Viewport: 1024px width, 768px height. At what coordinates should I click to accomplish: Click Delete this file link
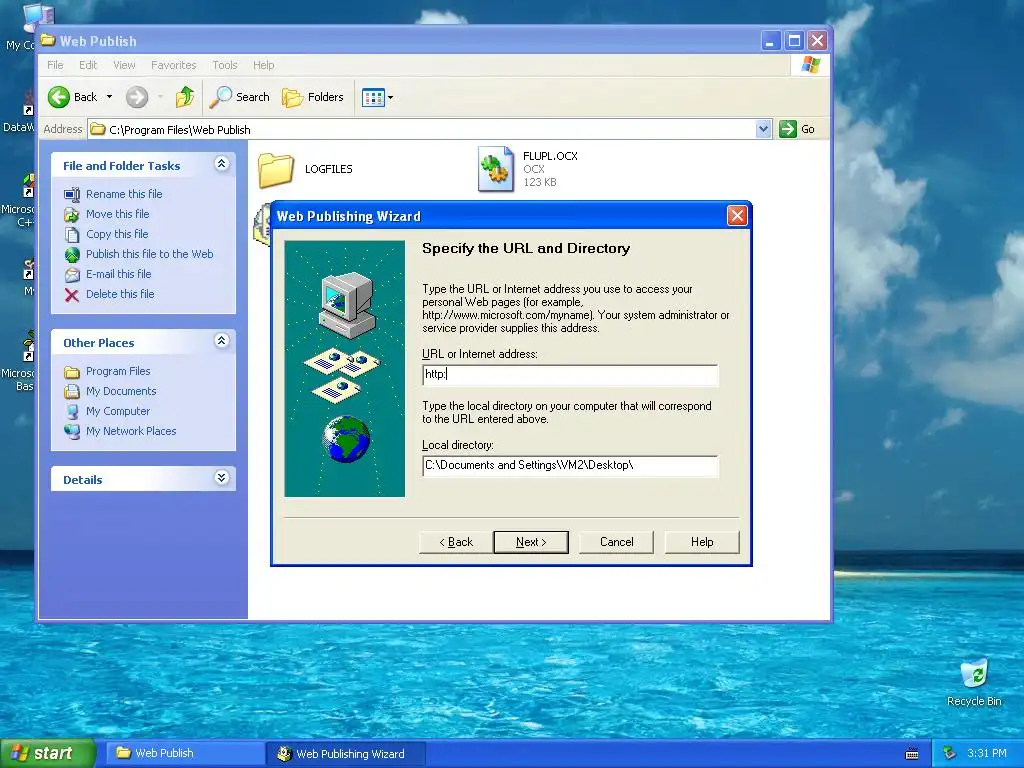pyautogui.click(x=120, y=295)
